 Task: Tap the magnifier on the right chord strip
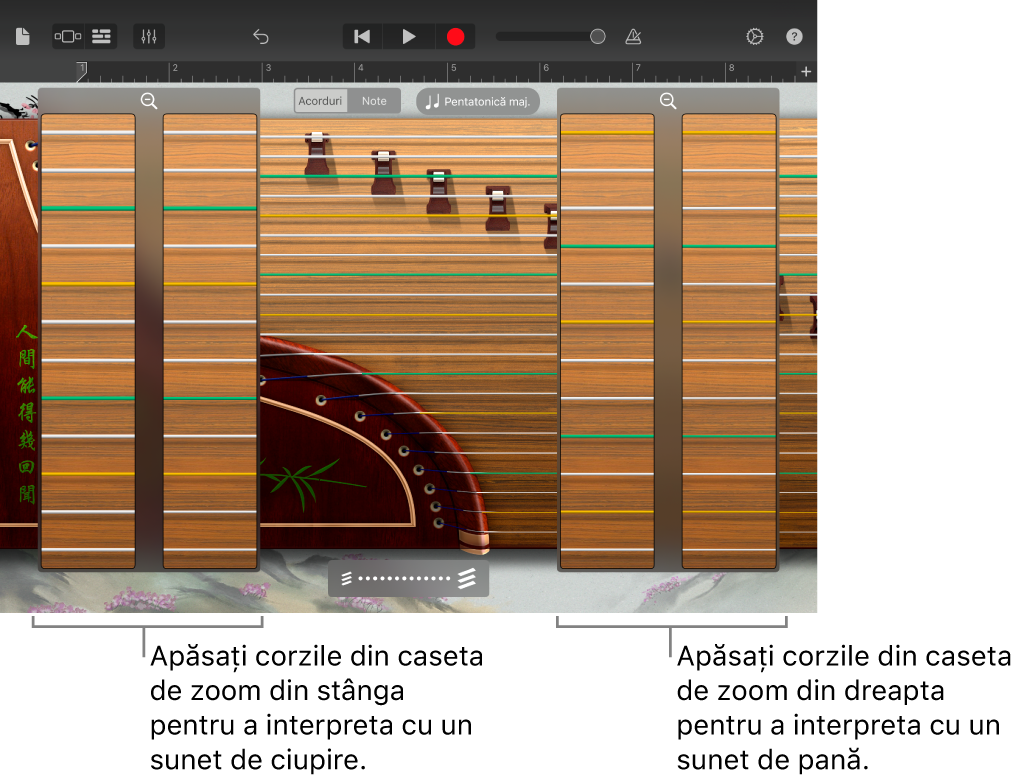[x=668, y=101]
